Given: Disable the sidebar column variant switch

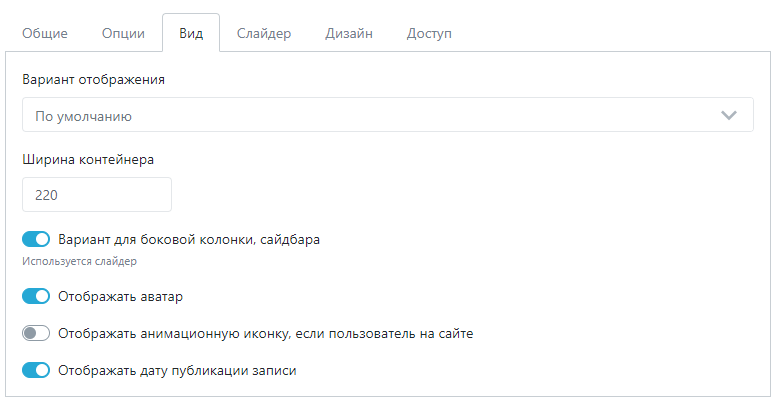Looking at the screenshot, I should coord(36,239).
